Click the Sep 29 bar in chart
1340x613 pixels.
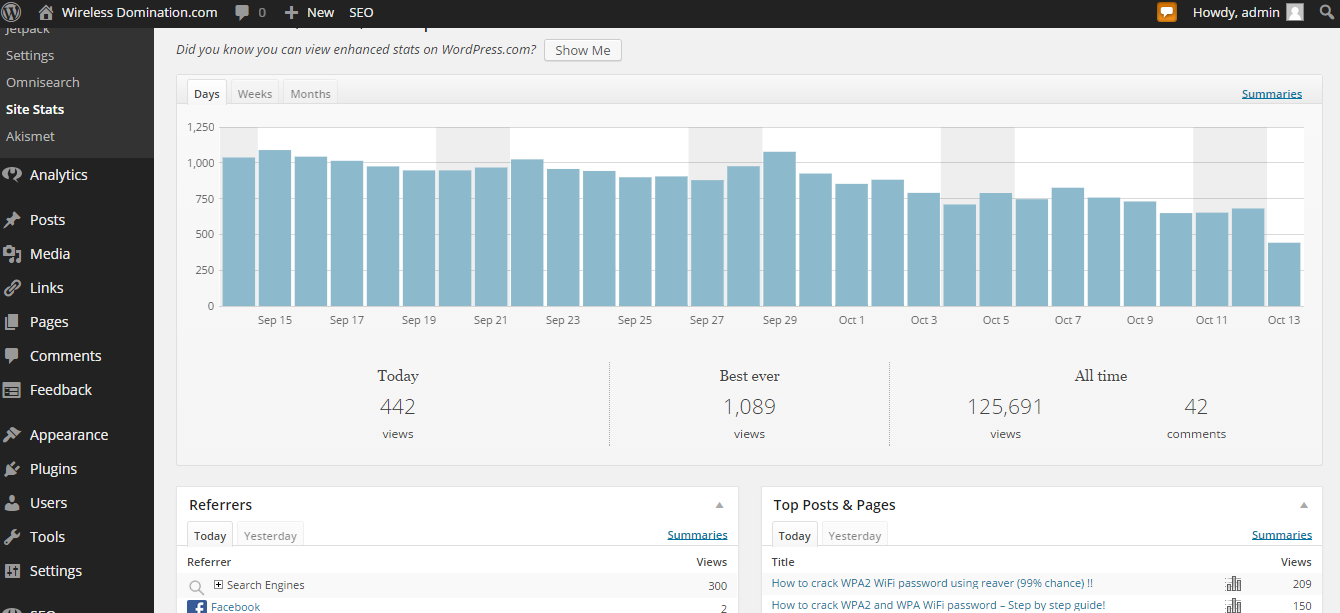(779, 229)
